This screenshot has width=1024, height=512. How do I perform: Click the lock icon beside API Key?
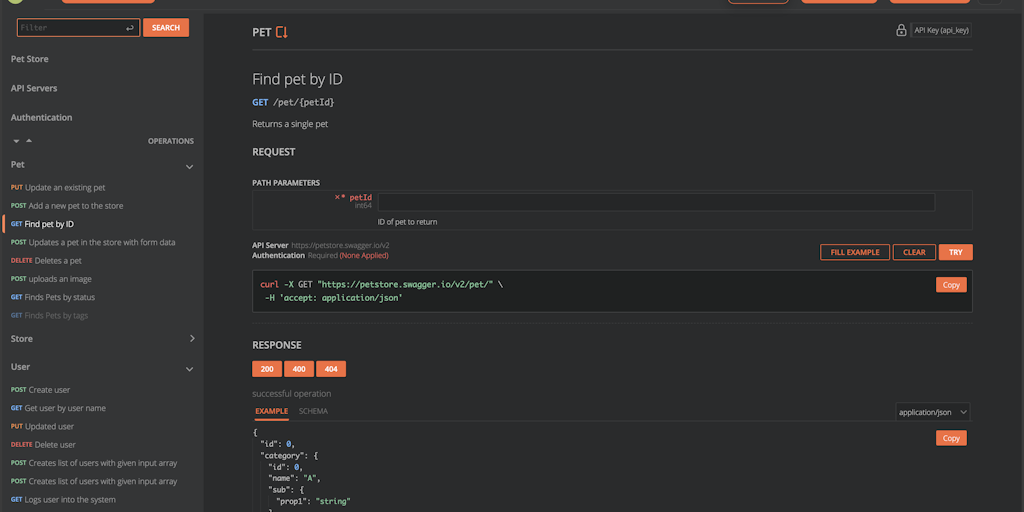click(x=901, y=30)
